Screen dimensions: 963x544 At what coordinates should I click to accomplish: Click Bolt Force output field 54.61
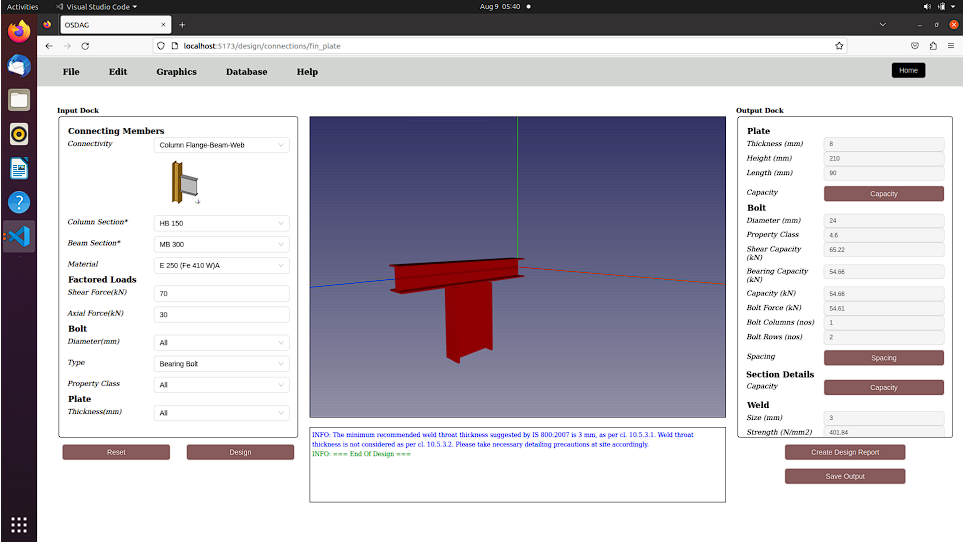tap(884, 309)
